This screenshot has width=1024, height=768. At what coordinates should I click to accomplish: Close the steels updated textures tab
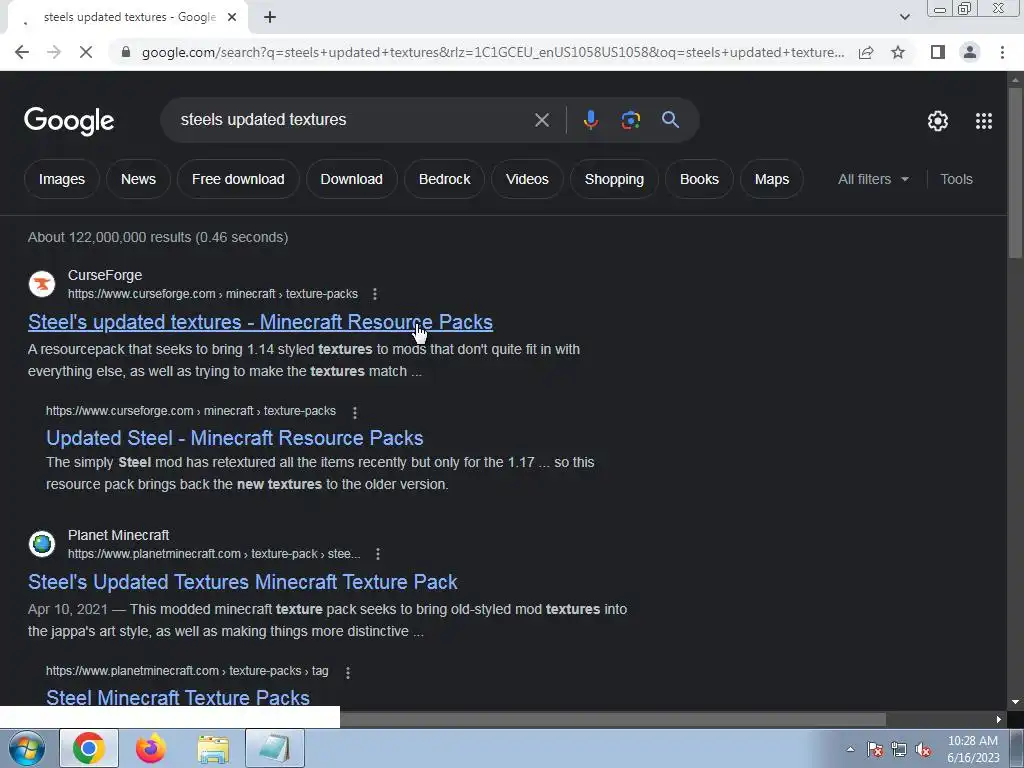tap(232, 18)
